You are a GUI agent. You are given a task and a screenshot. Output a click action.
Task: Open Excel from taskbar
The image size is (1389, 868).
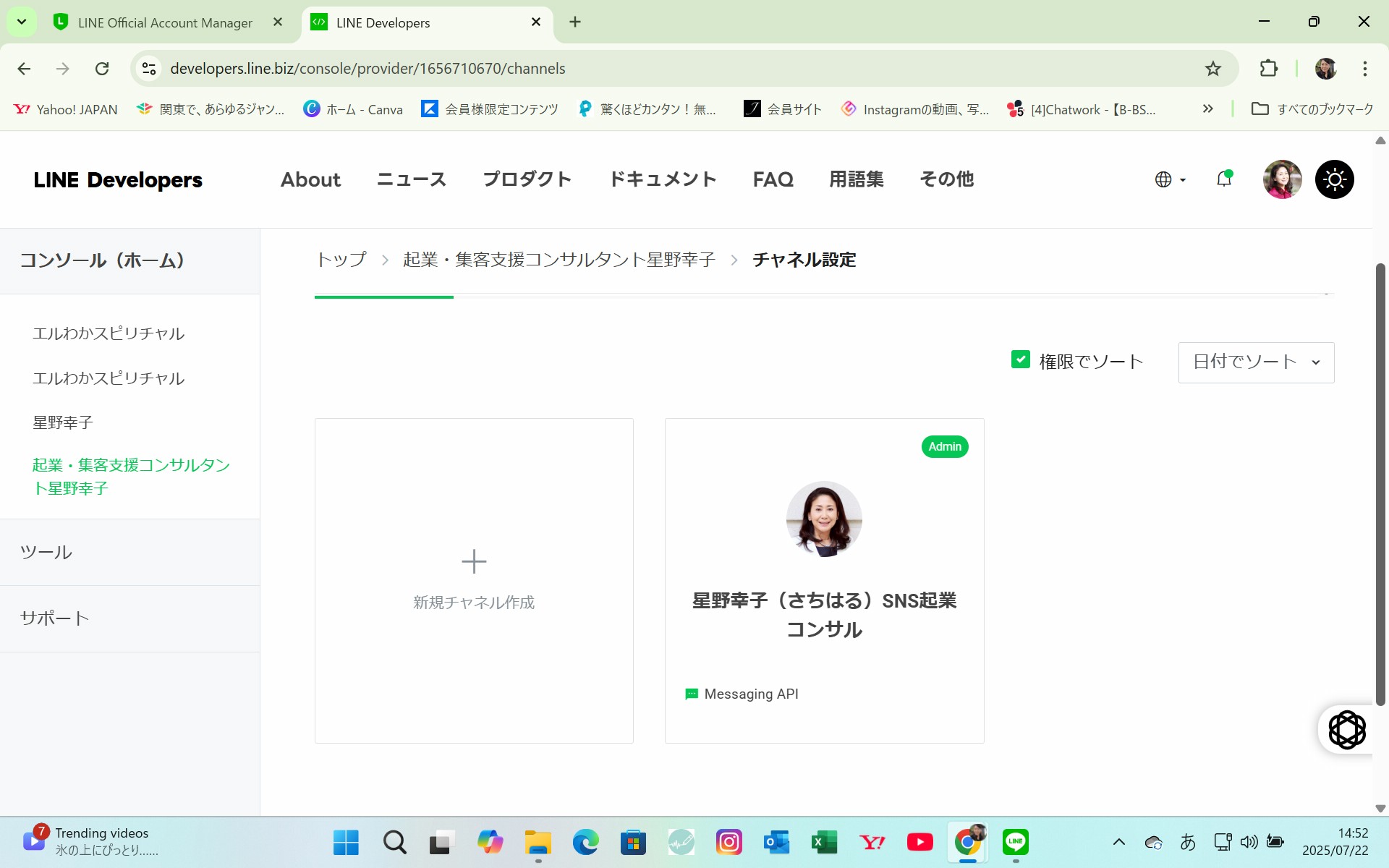(x=824, y=842)
